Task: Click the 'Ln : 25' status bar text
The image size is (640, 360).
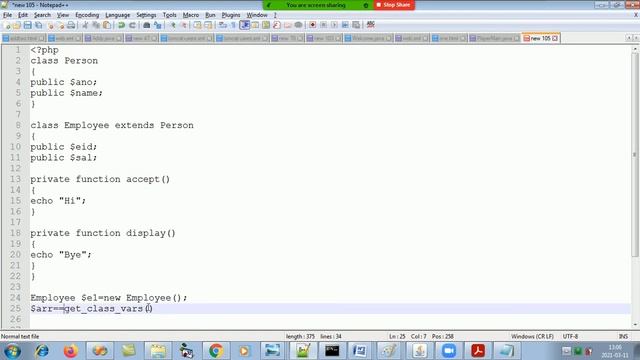Action: point(397,337)
